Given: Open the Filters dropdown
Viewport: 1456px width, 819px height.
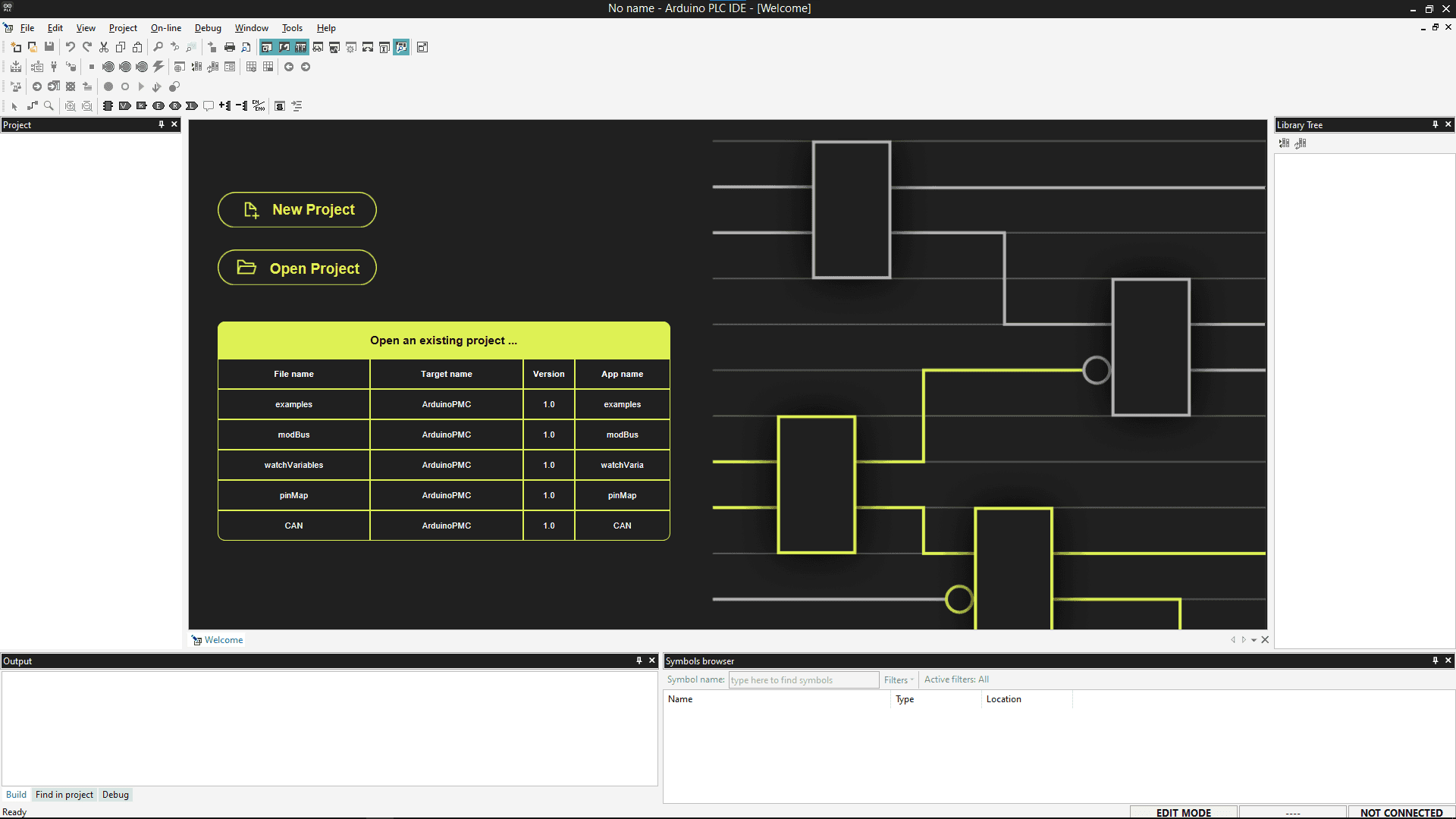Looking at the screenshot, I should (x=899, y=680).
